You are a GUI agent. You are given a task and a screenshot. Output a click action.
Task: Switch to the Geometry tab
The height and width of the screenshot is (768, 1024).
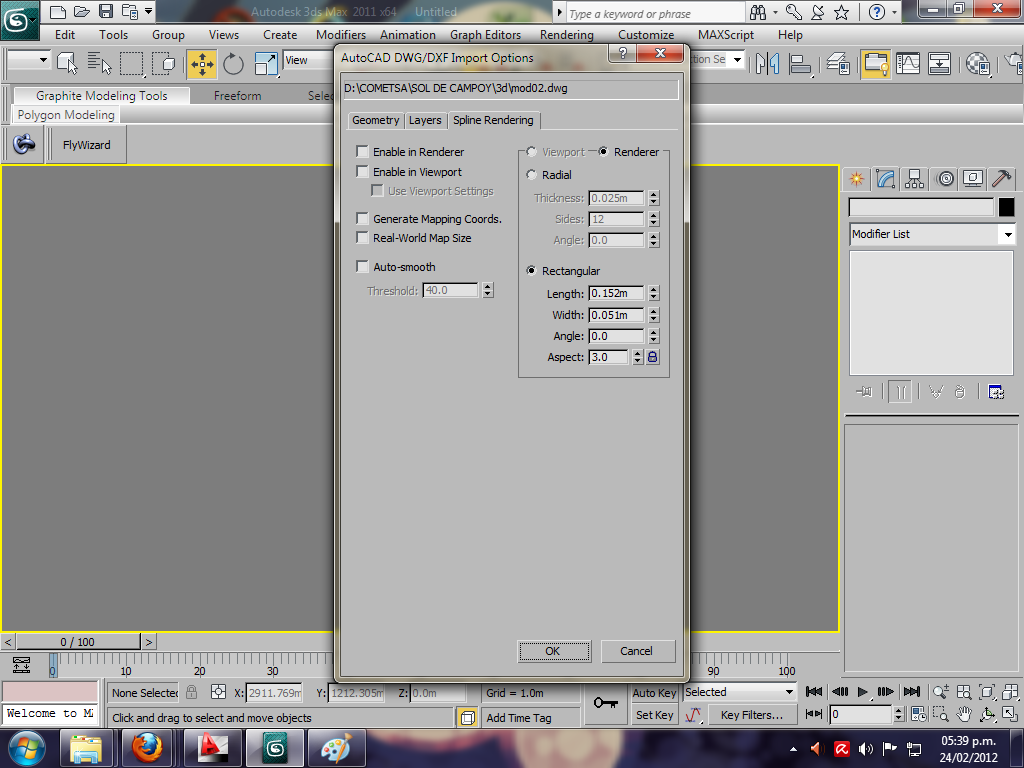pyautogui.click(x=376, y=120)
